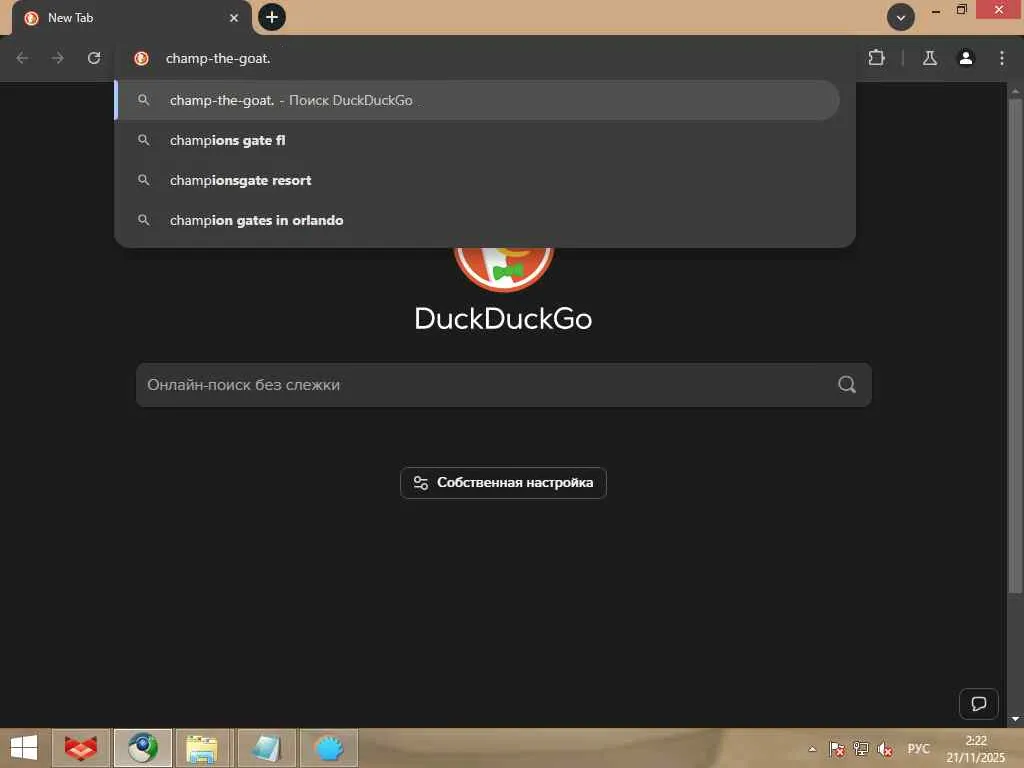Open a new tab with plus button
1024x768 pixels.
[x=272, y=17]
